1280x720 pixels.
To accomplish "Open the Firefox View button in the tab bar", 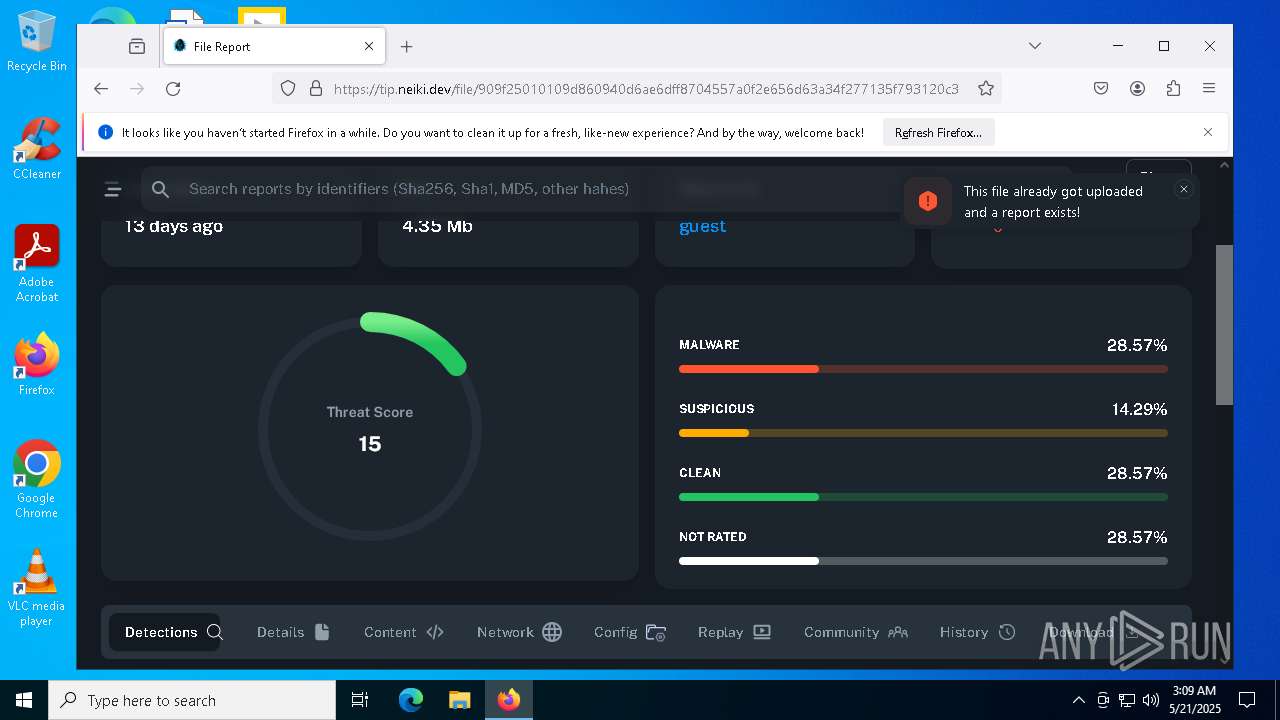I will 137,46.
